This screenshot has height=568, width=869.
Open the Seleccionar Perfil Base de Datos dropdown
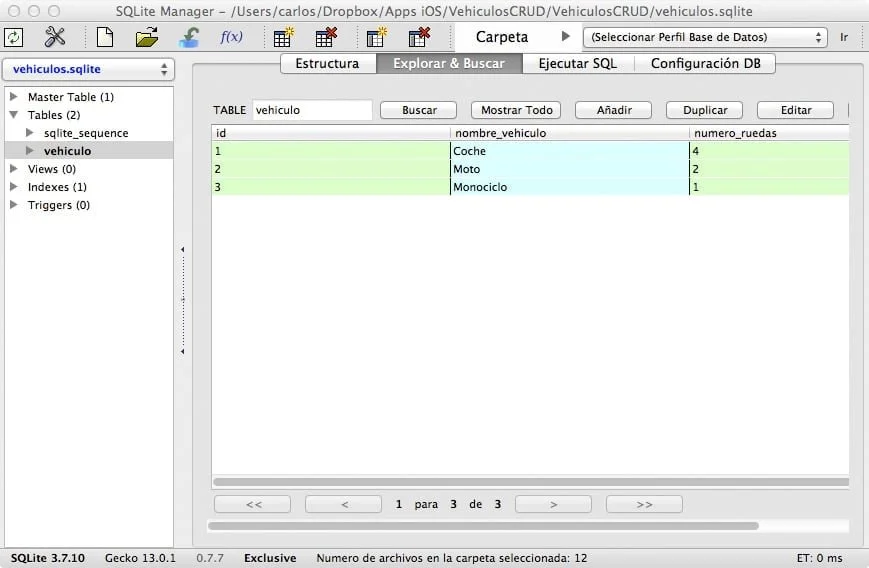pyautogui.click(x=705, y=37)
